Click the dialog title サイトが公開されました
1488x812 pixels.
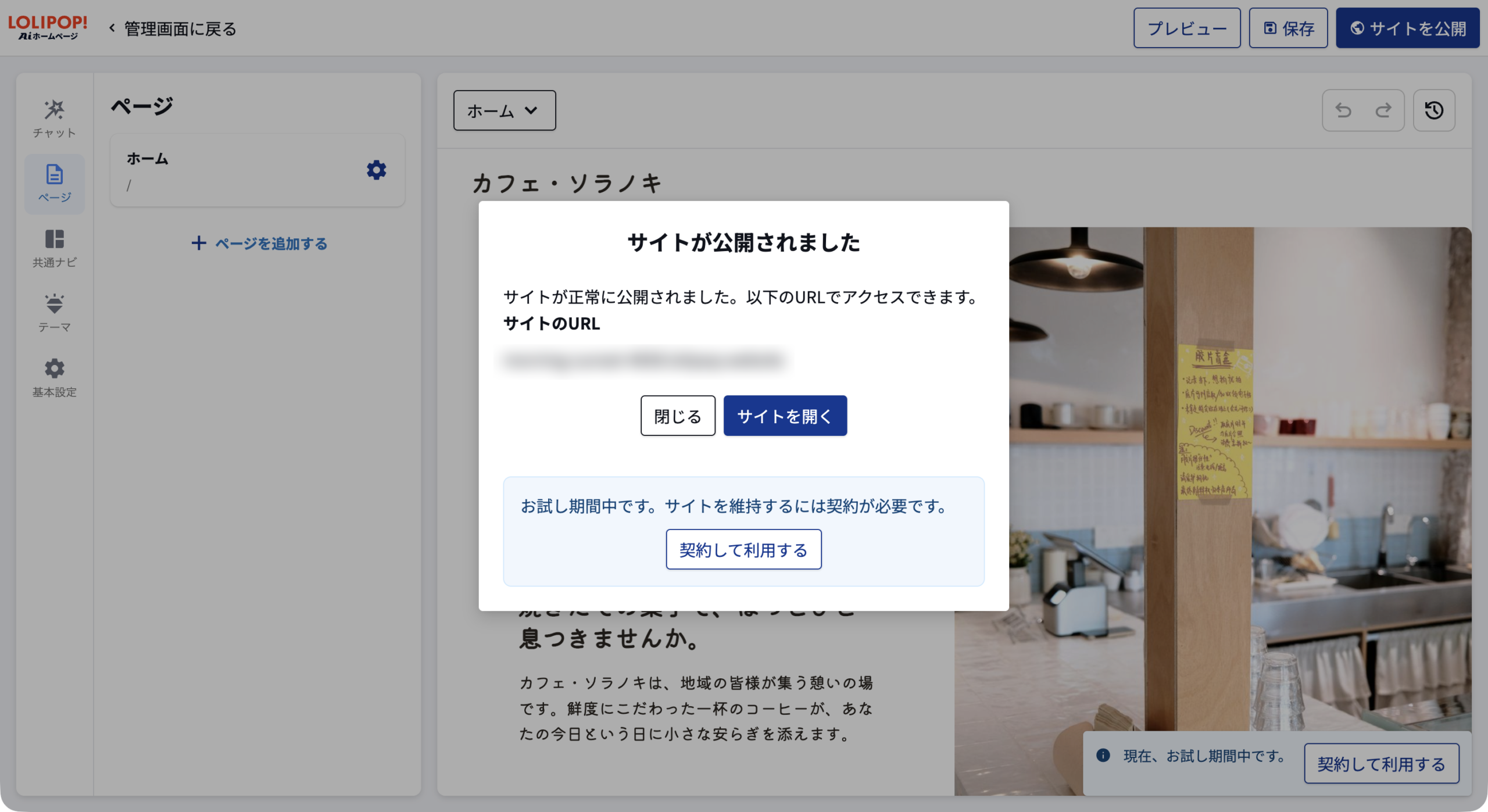tap(743, 242)
